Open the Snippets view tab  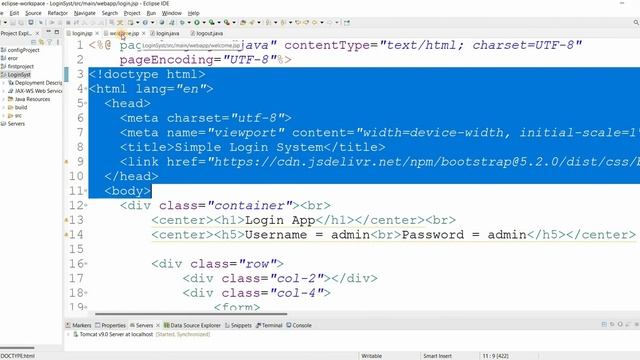(238, 325)
